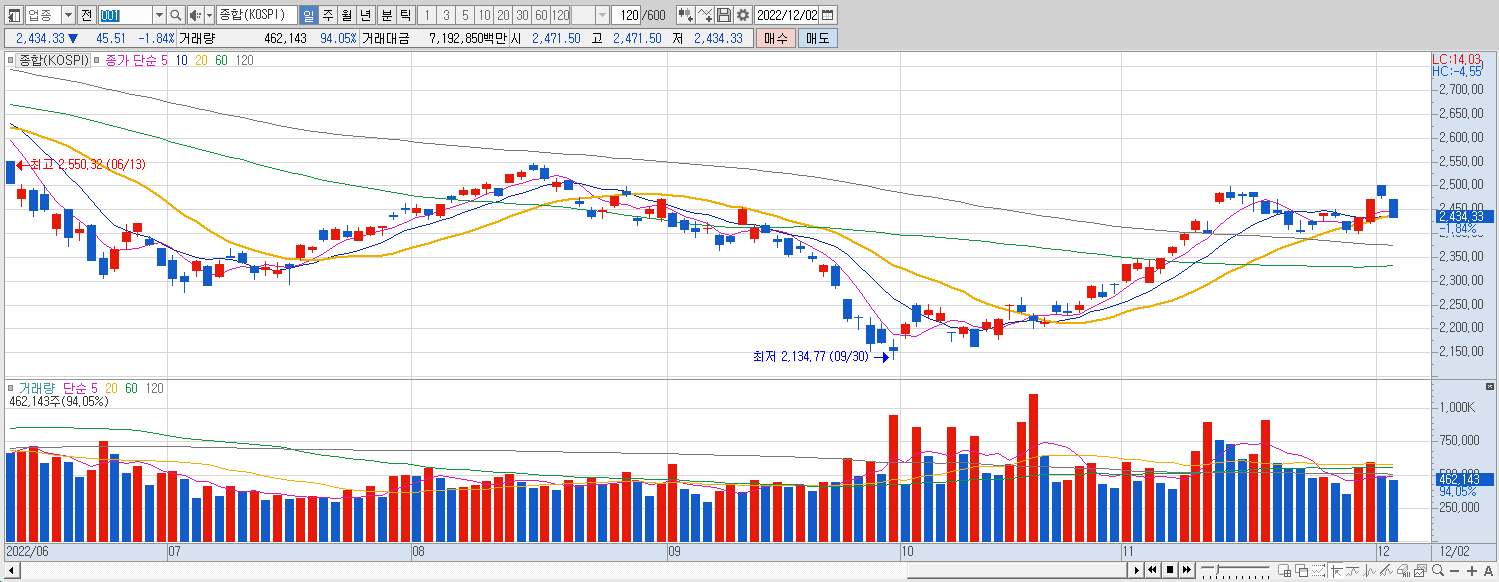Open the calendar date picker icon
This screenshot has height=582, width=1499.
coord(827,15)
